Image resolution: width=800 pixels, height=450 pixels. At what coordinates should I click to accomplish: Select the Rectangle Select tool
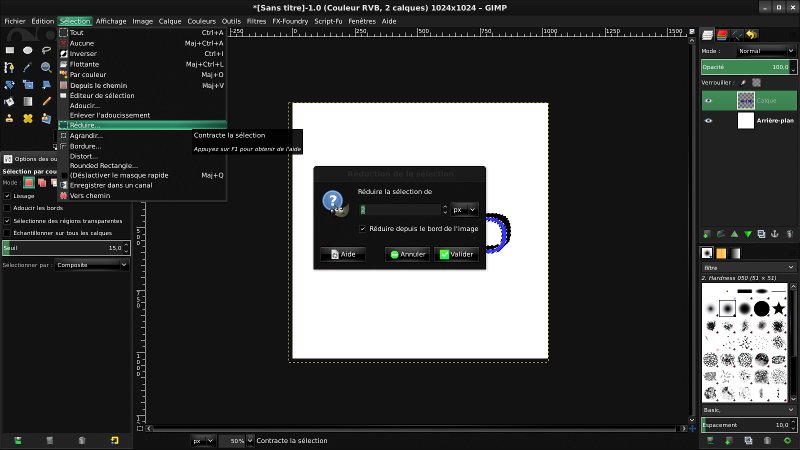click(x=10, y=51)
